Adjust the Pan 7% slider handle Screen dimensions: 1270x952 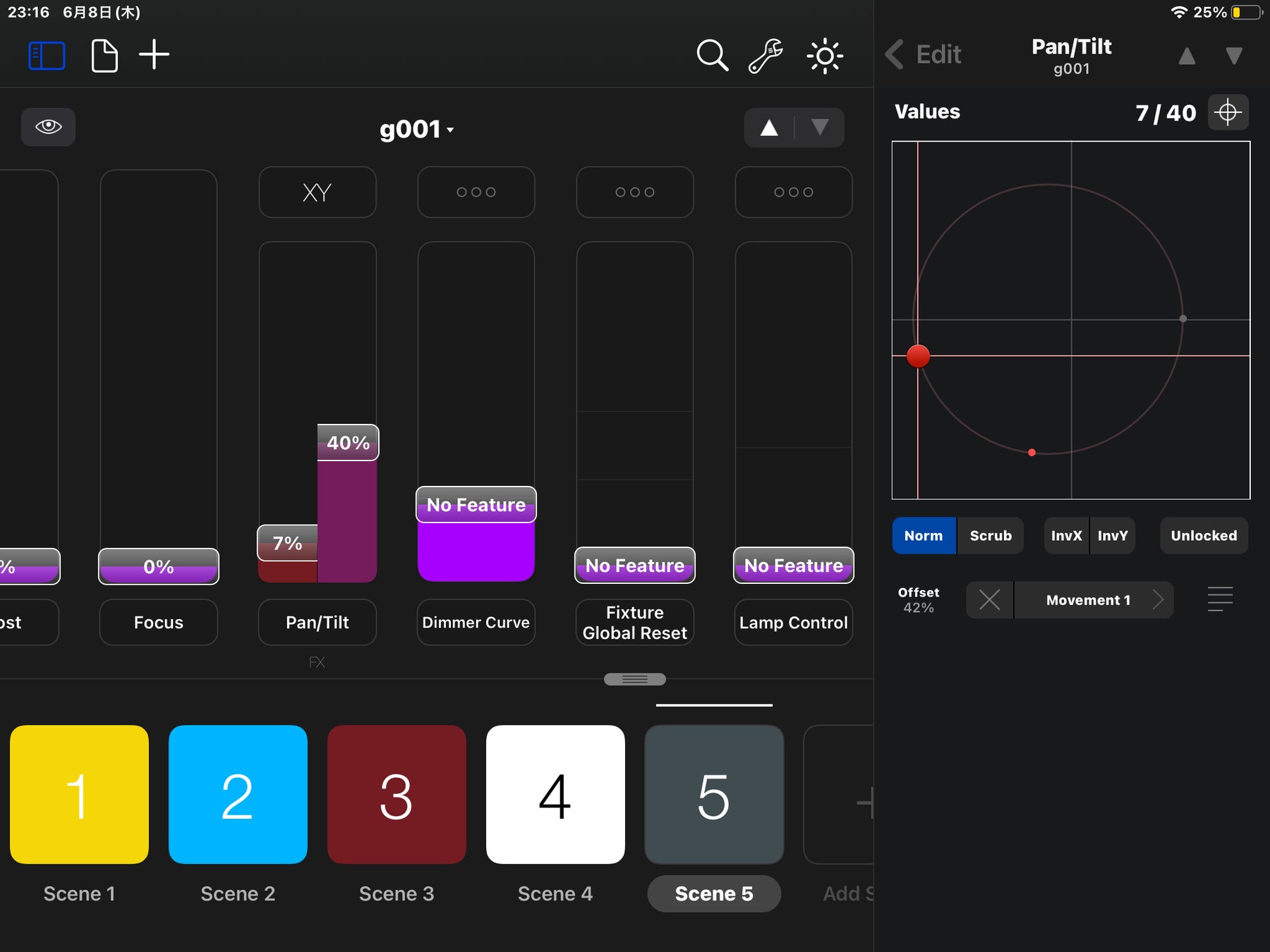288,543
